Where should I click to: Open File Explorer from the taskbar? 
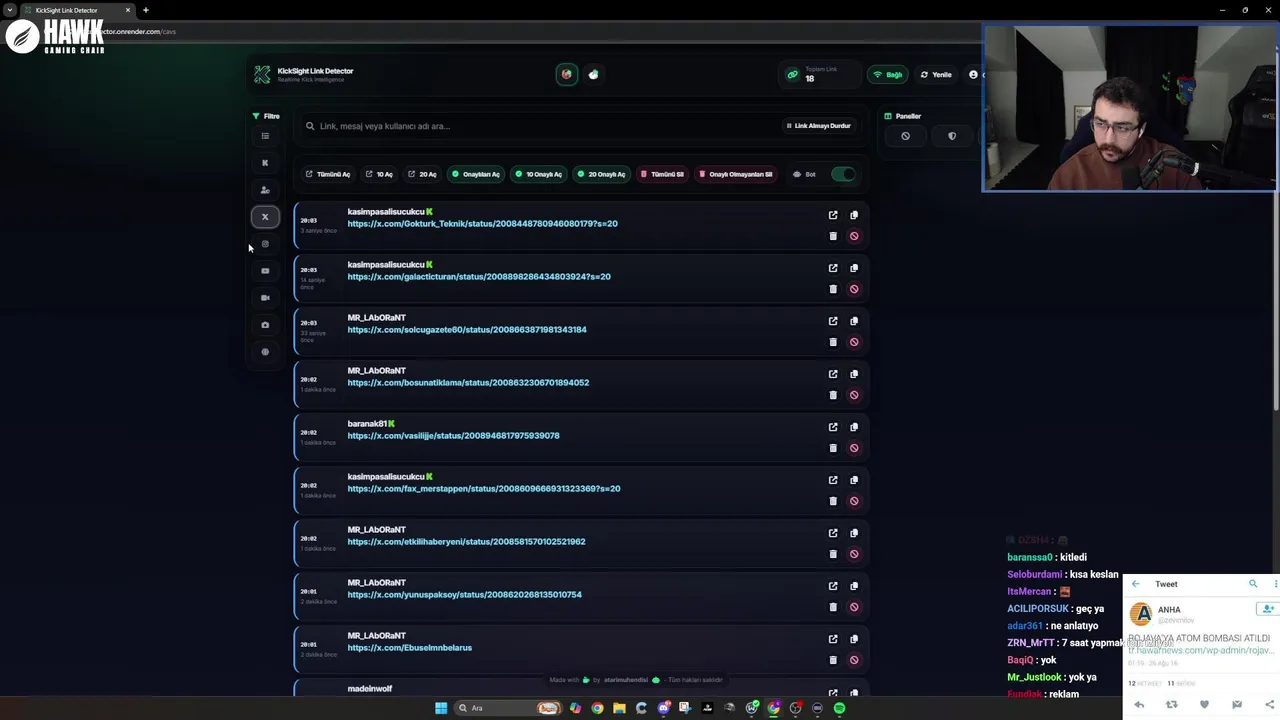coord(619,708)
